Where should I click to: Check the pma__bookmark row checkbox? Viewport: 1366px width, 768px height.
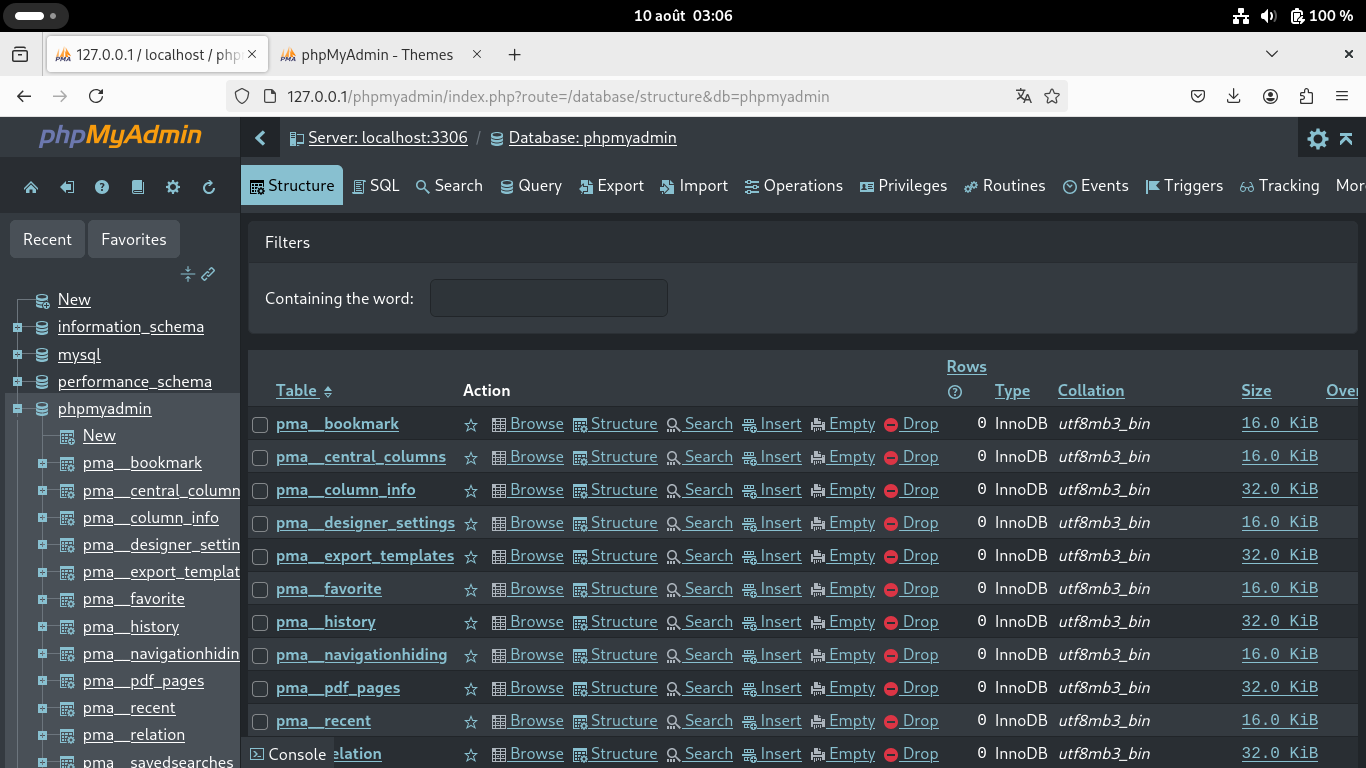[260, 425]
